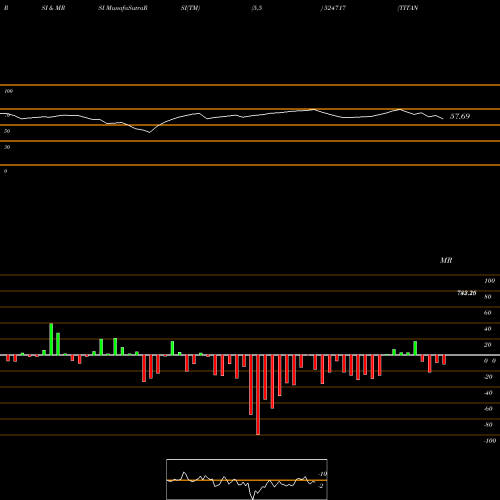Screen dimensions: 500x500
Task: Click the 'SI MunafaSutraR' header label
Action: coord(123,8)
